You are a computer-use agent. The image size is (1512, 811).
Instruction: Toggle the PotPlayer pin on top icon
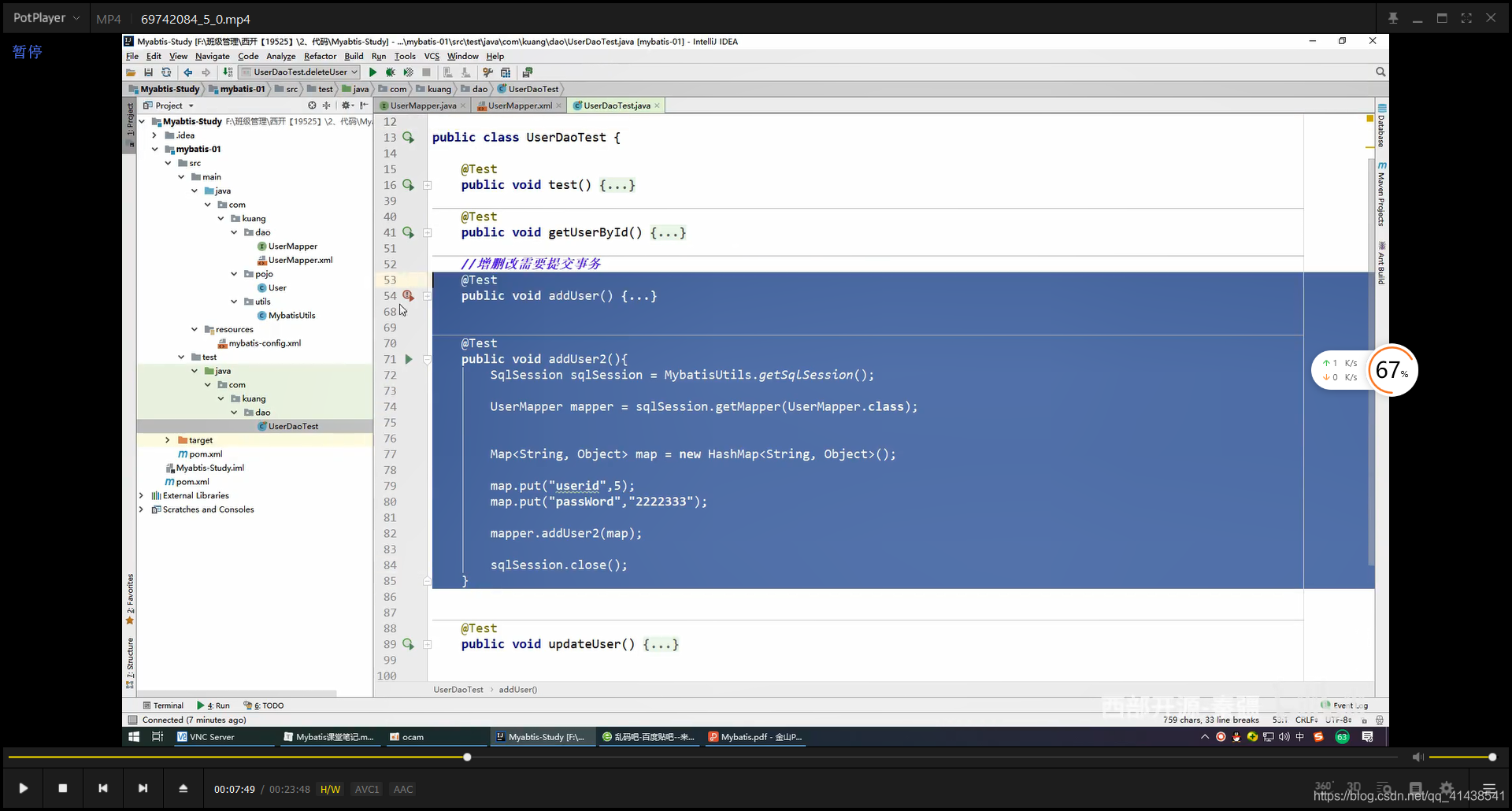pos(1393,18)
